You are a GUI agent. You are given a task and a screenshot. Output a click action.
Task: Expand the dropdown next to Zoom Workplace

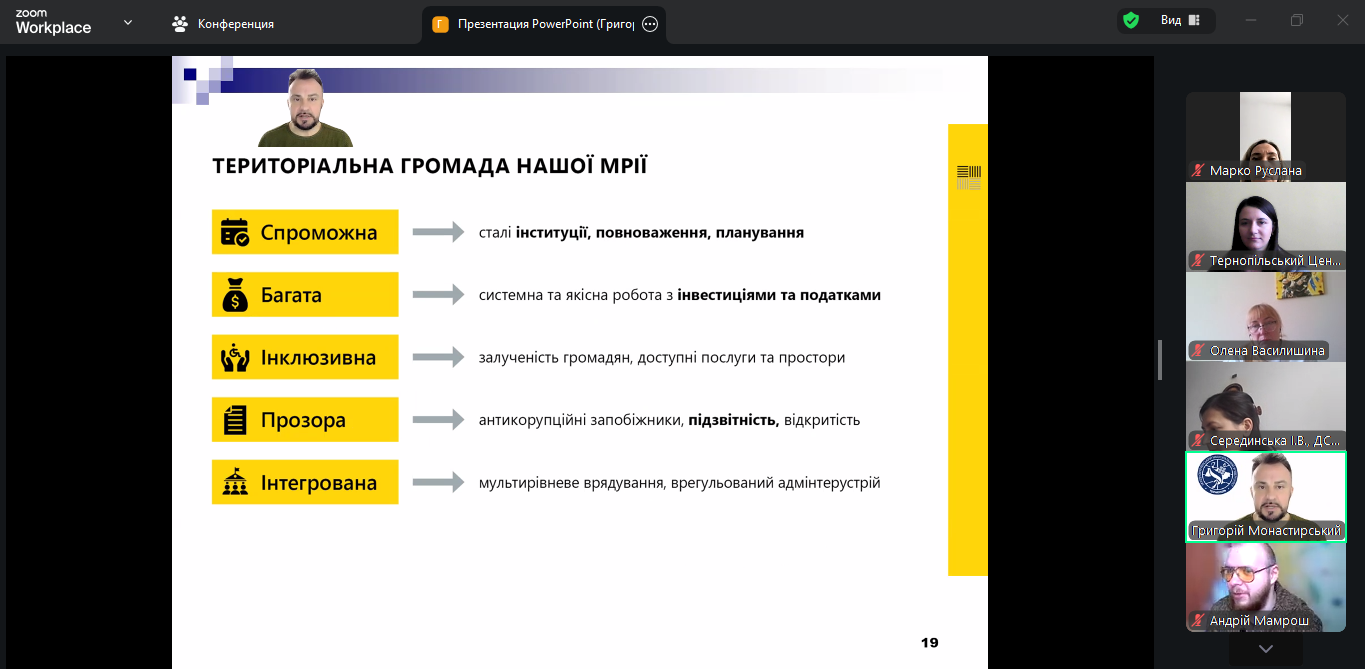click(128, 23)
